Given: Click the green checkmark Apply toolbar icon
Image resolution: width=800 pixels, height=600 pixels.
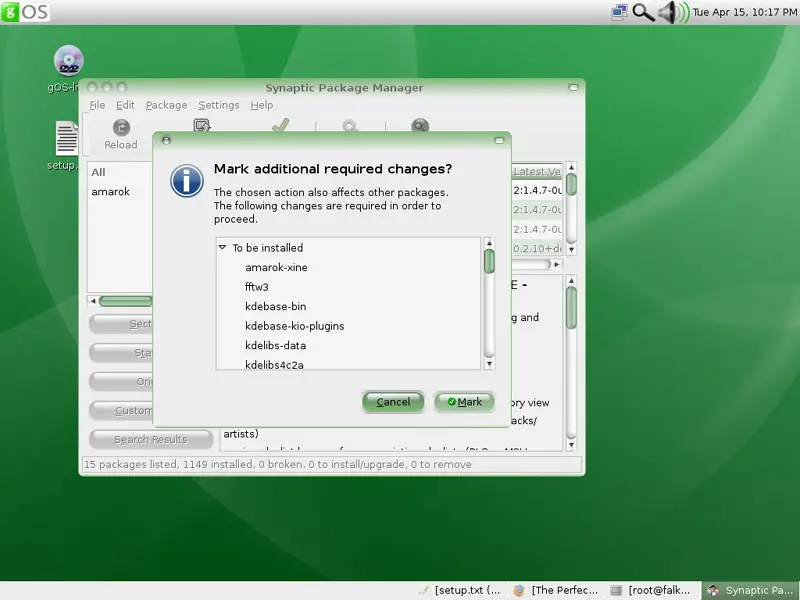Looking at the screenshot, I should point(281,125).
